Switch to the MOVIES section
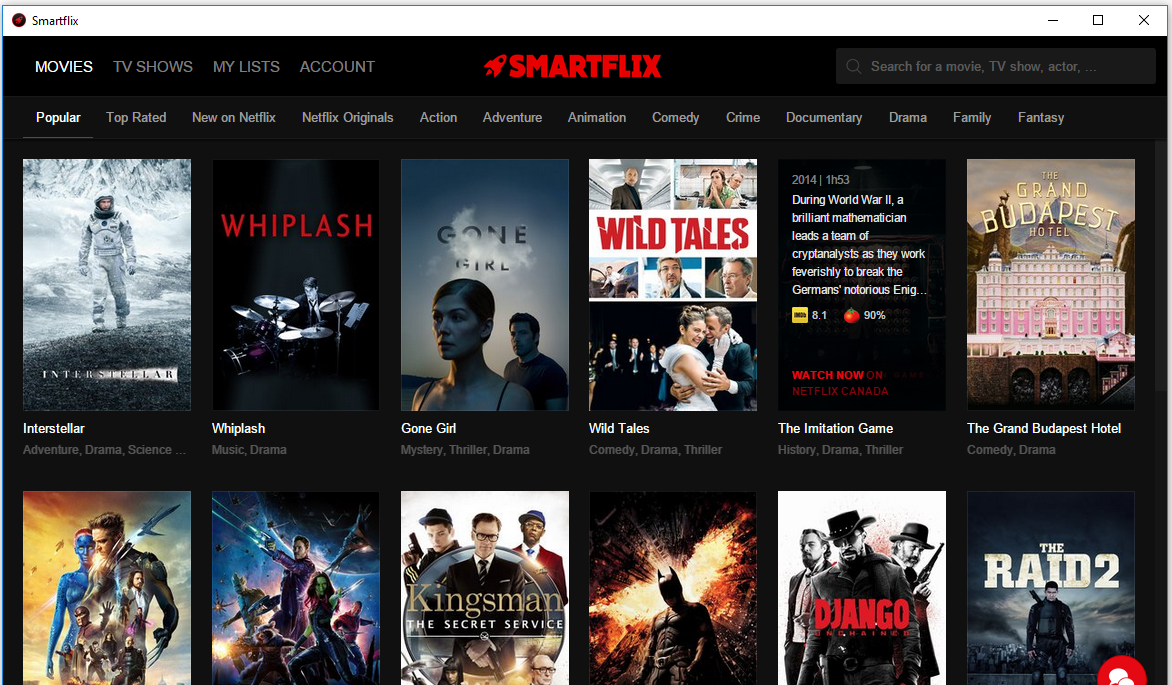The width and height of the screenshot is (1172, 685). click(x=64, y=67)
